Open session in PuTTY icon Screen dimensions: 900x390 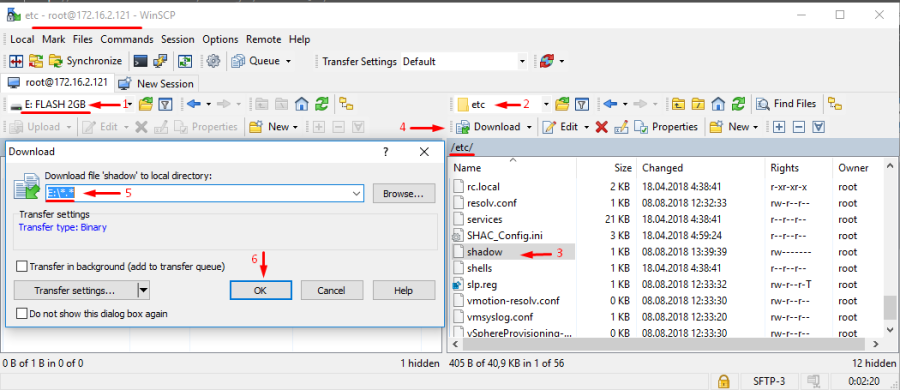click(160, 61)
